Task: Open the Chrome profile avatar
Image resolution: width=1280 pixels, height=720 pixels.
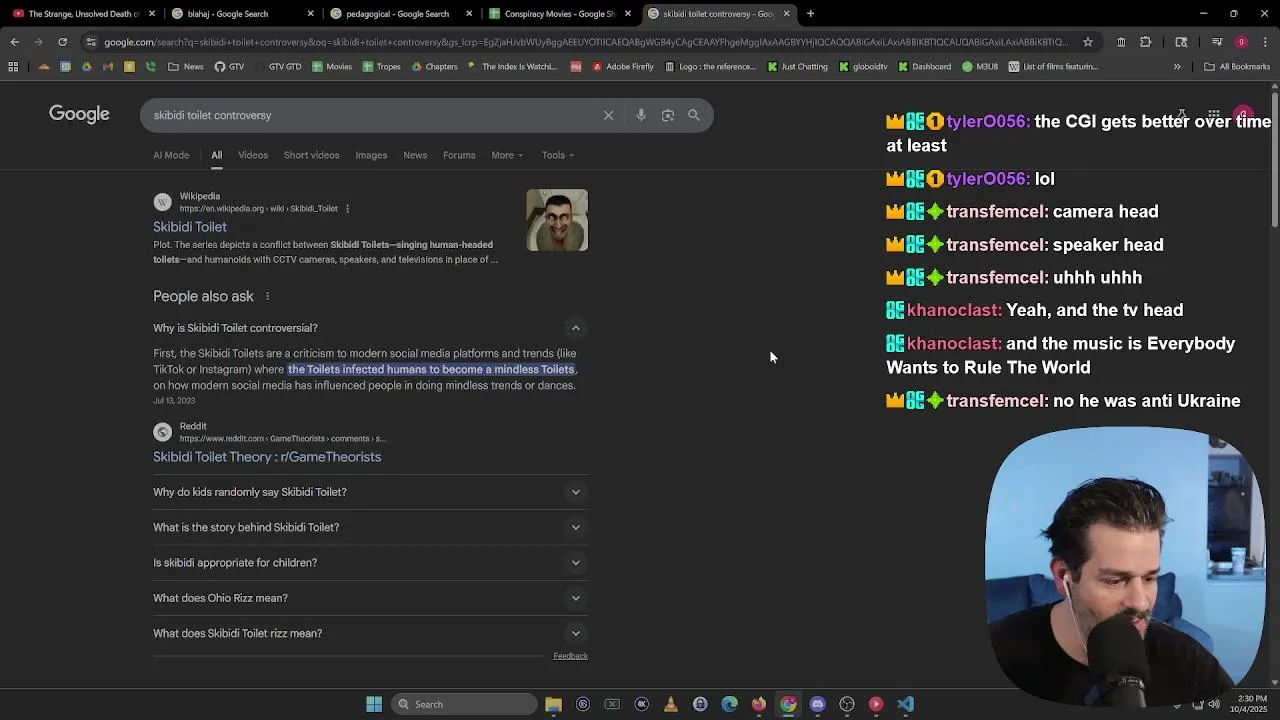Action: [1241, 42]
